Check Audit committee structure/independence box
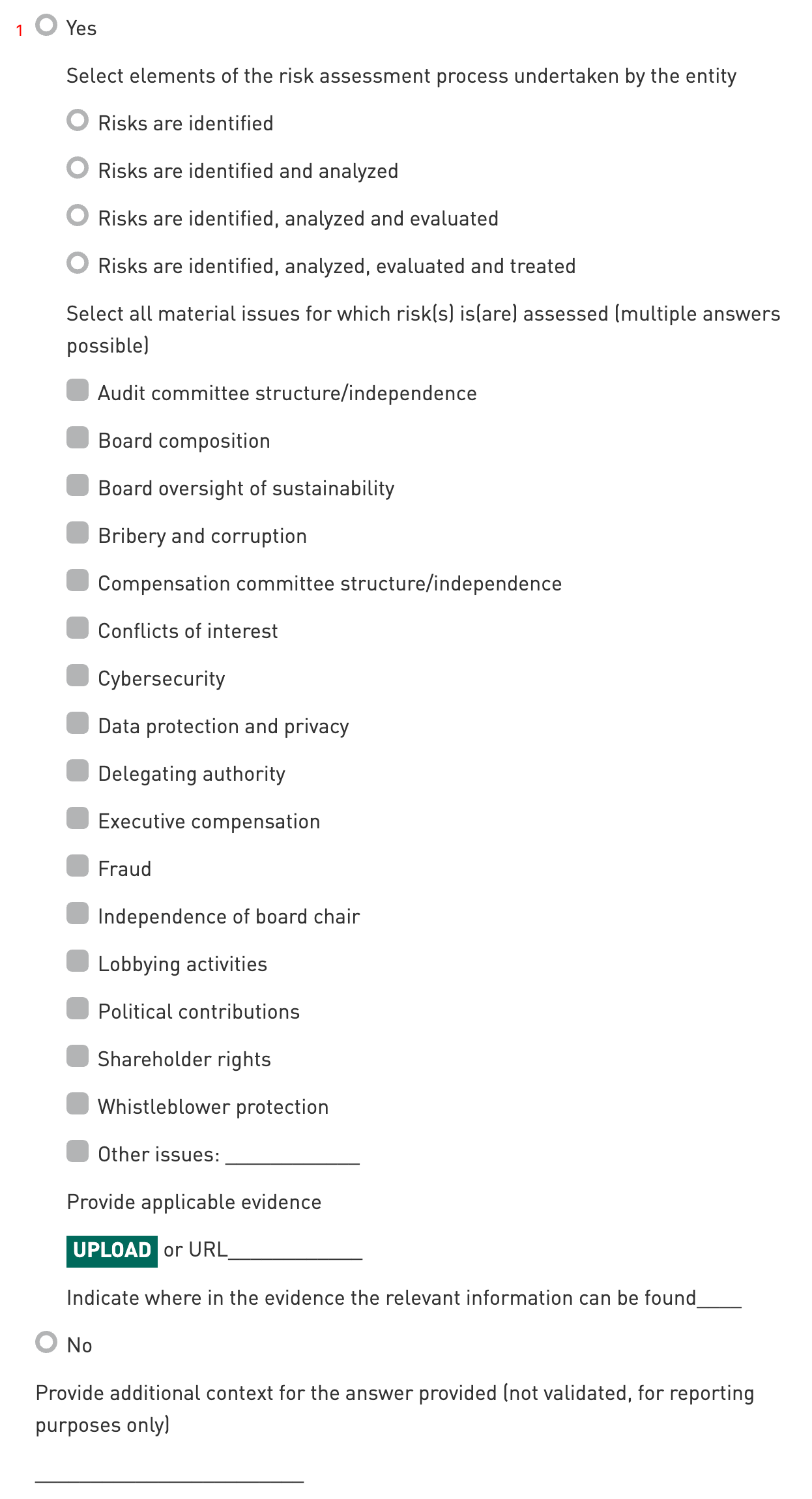 [78, 390]
